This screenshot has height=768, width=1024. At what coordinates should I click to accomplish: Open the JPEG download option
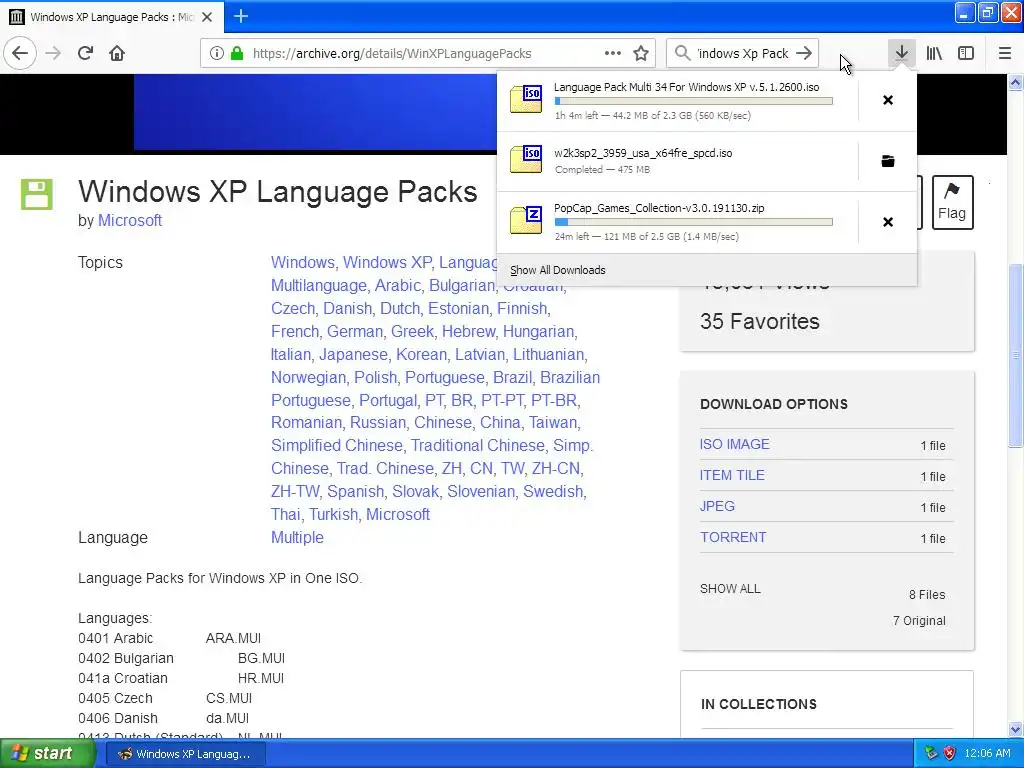pyautogui.click(x=717, y=506)
